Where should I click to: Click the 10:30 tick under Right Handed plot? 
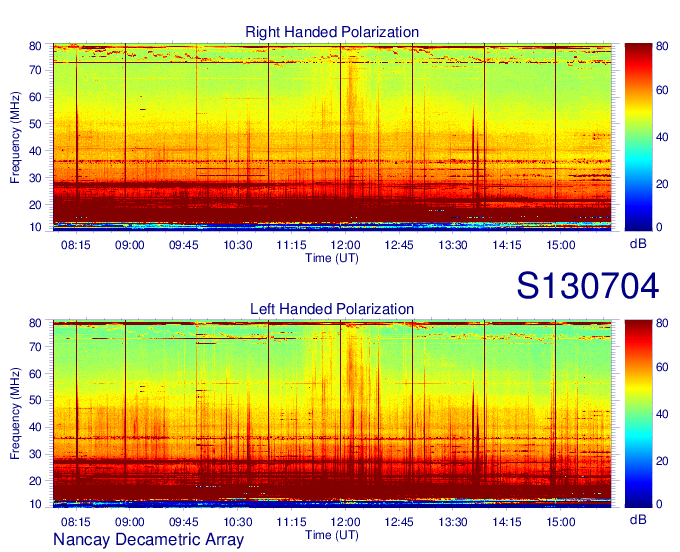238,245
